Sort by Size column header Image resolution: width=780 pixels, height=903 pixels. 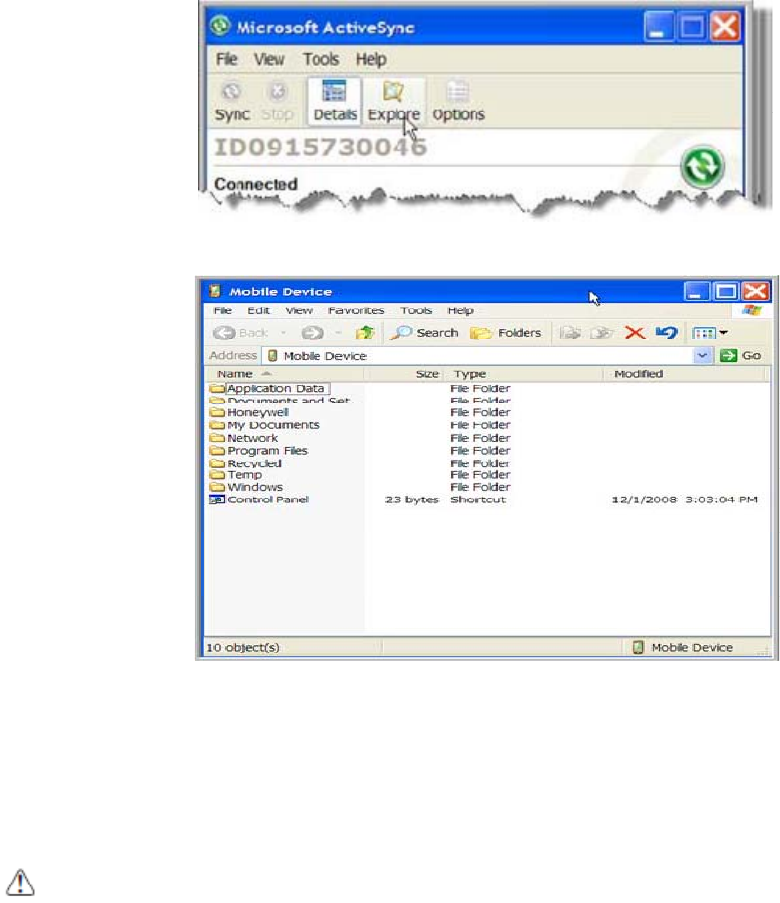click(x=404, y=374)
